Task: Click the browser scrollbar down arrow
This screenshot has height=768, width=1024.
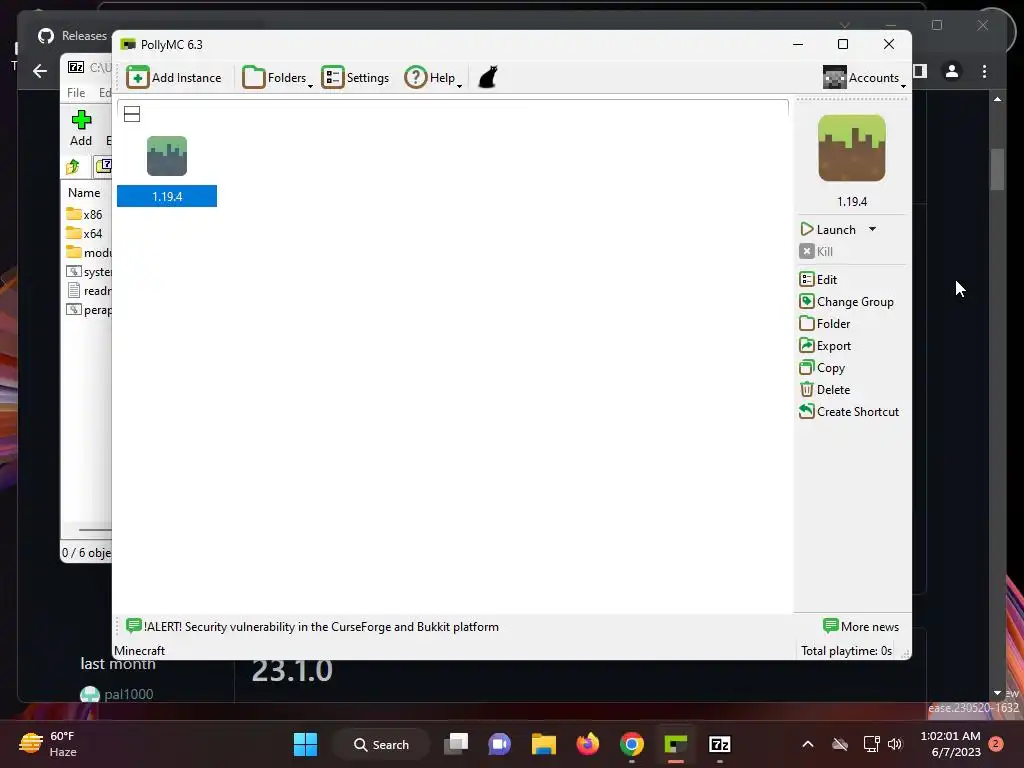Action: (997, 693)
